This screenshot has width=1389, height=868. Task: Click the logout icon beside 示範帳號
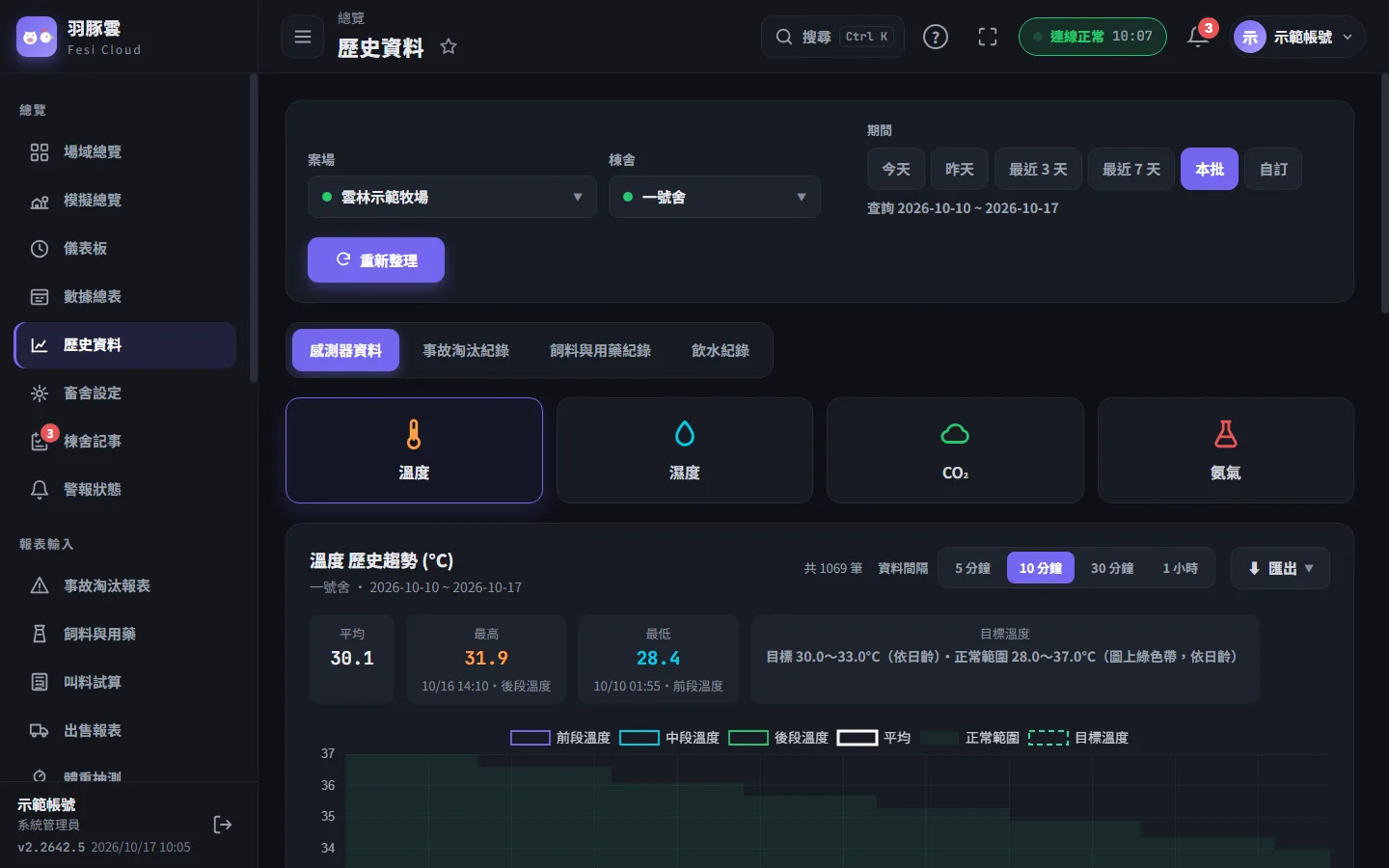point(223,825)
